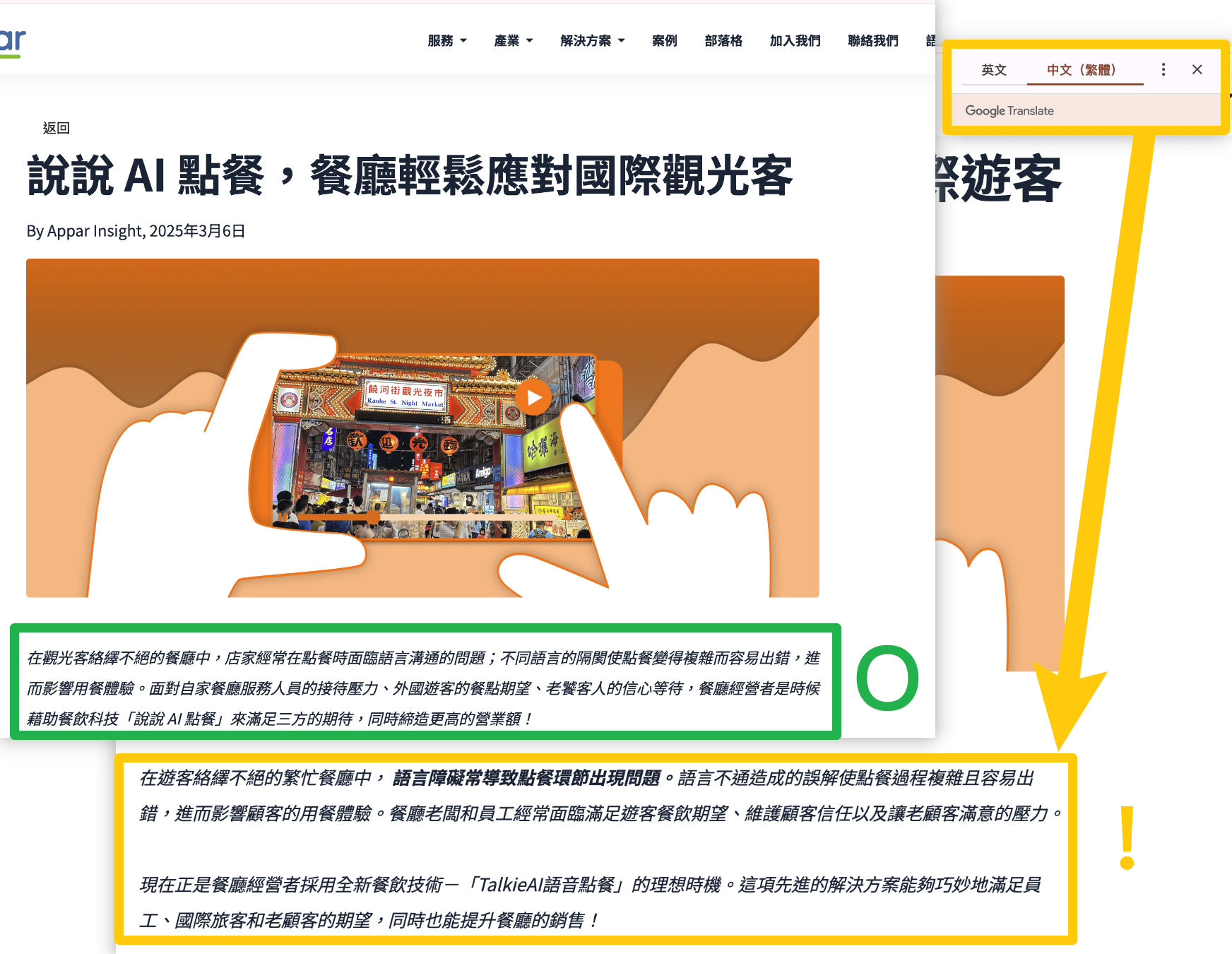1232x954 pixels.
Task: Click the 返回 back link
Action: pos(56,128)
